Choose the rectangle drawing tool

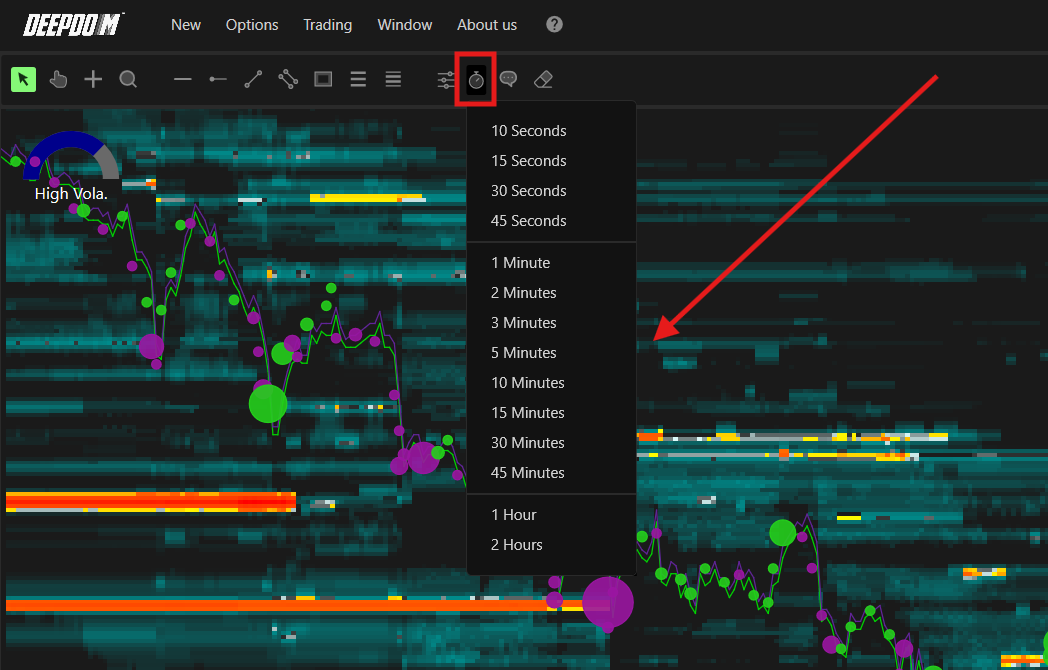[323, 80]
